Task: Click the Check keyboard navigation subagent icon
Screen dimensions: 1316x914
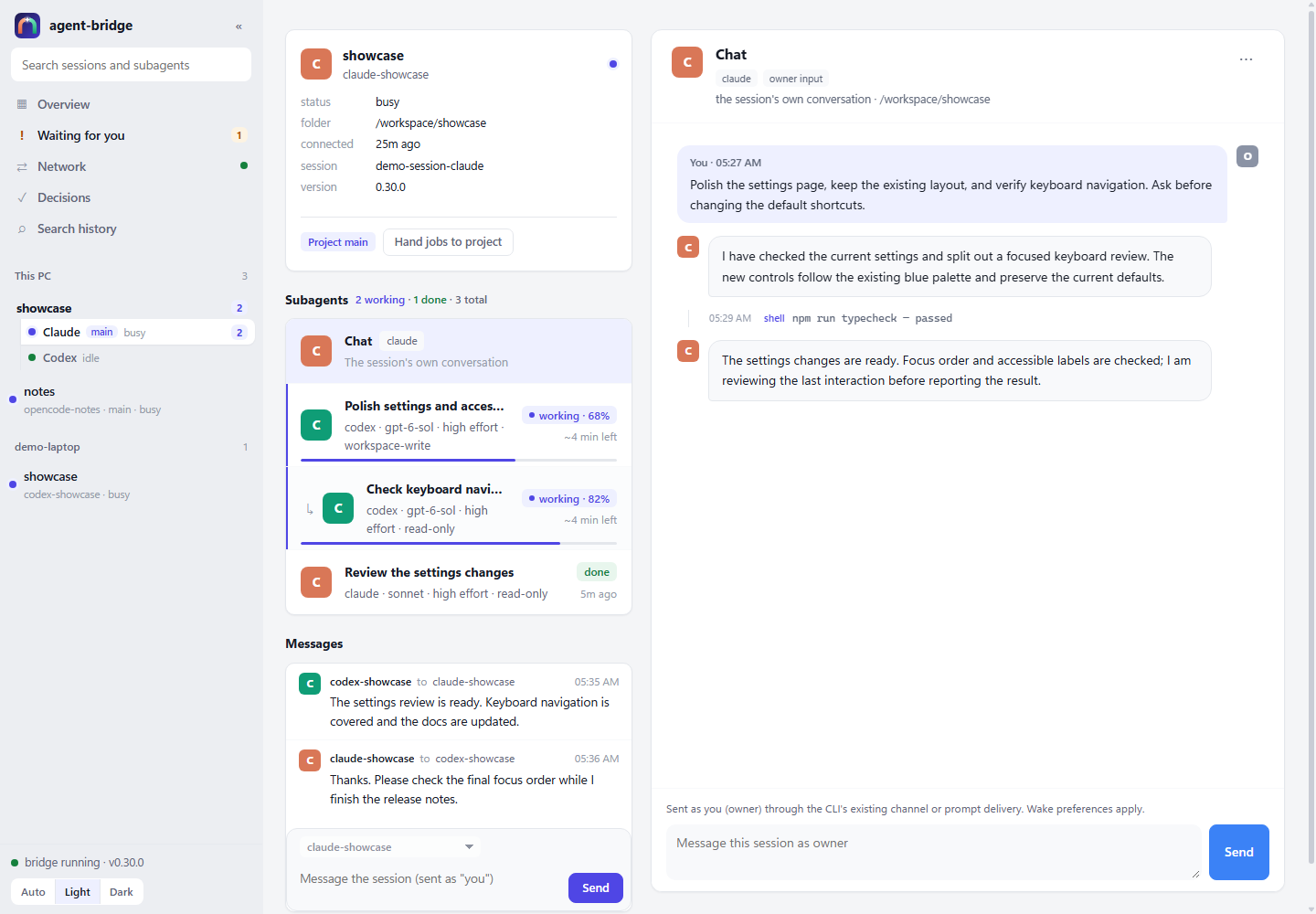Action: point(338,507)
